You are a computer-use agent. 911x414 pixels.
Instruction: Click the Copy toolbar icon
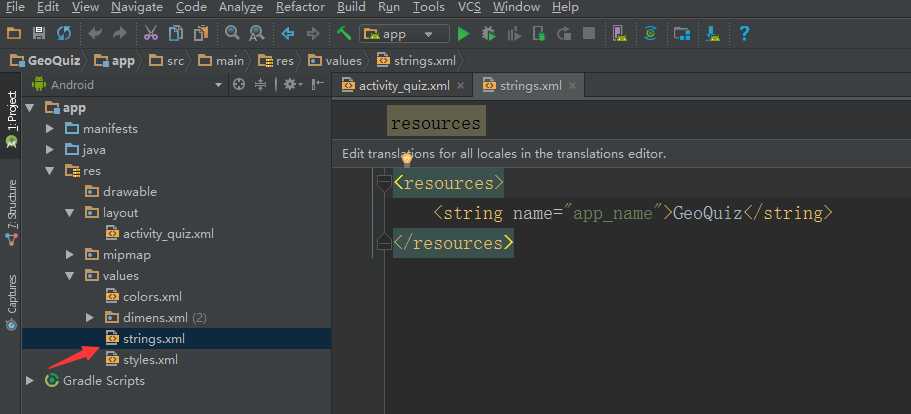[x=175, y=34]
